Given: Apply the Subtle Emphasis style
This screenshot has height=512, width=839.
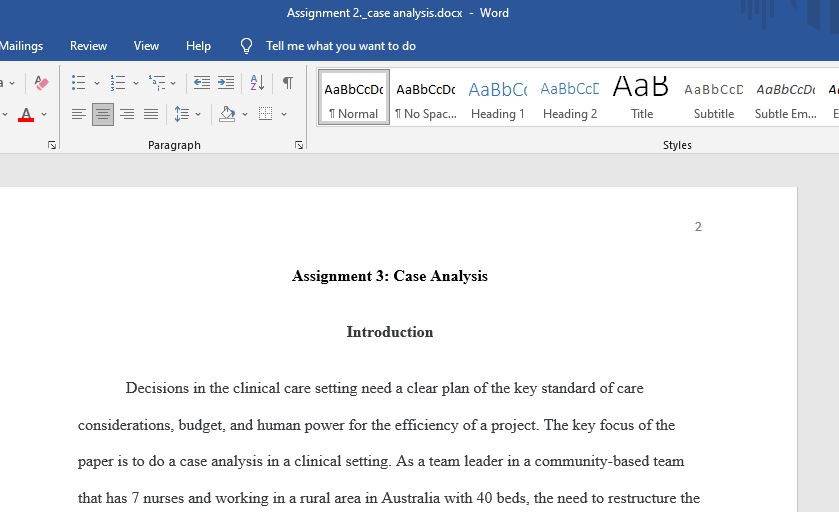Looking at the screenshot, I should pos(785,97).
